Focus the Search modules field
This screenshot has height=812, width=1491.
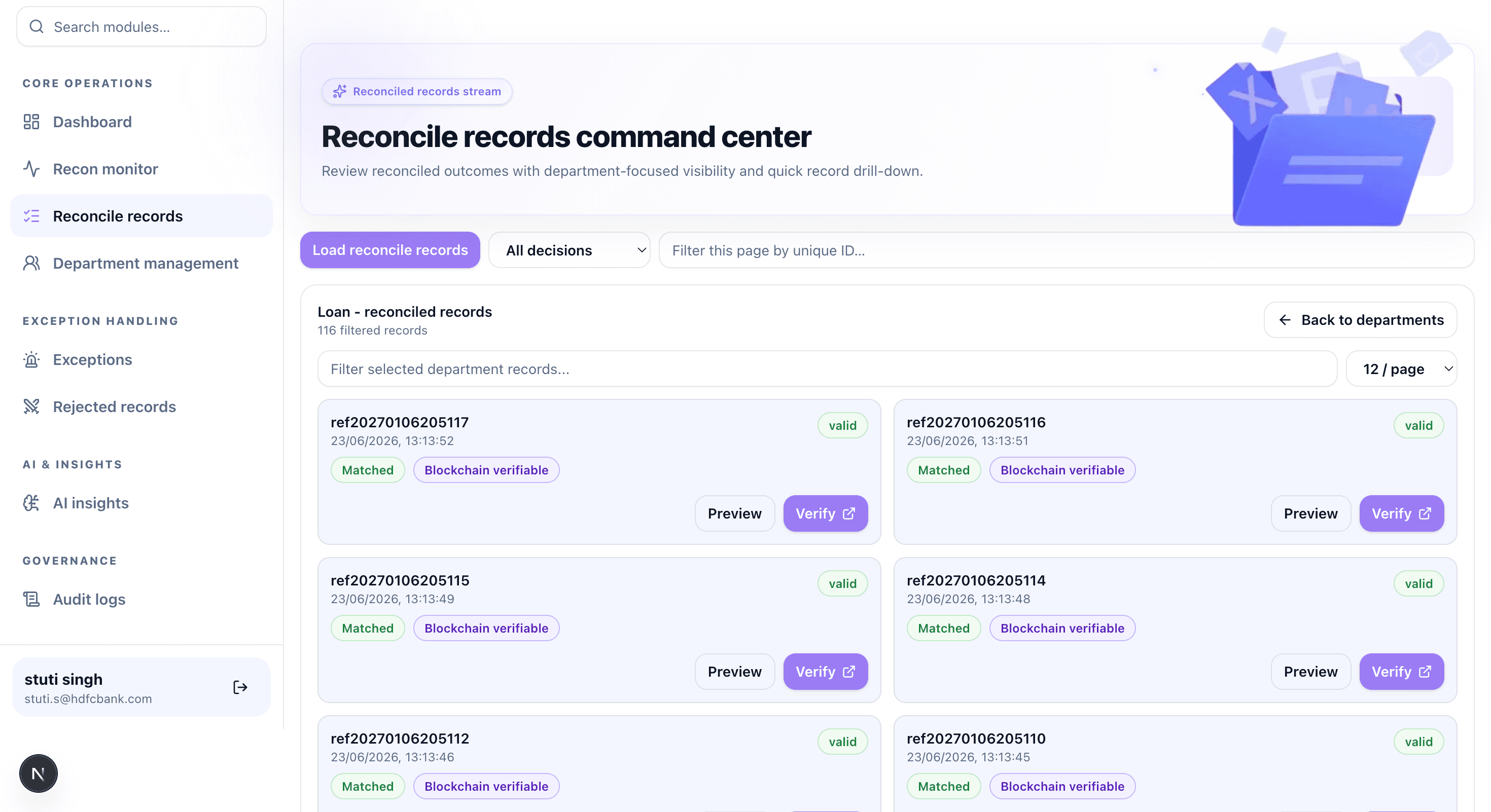(x=141, y=26)
